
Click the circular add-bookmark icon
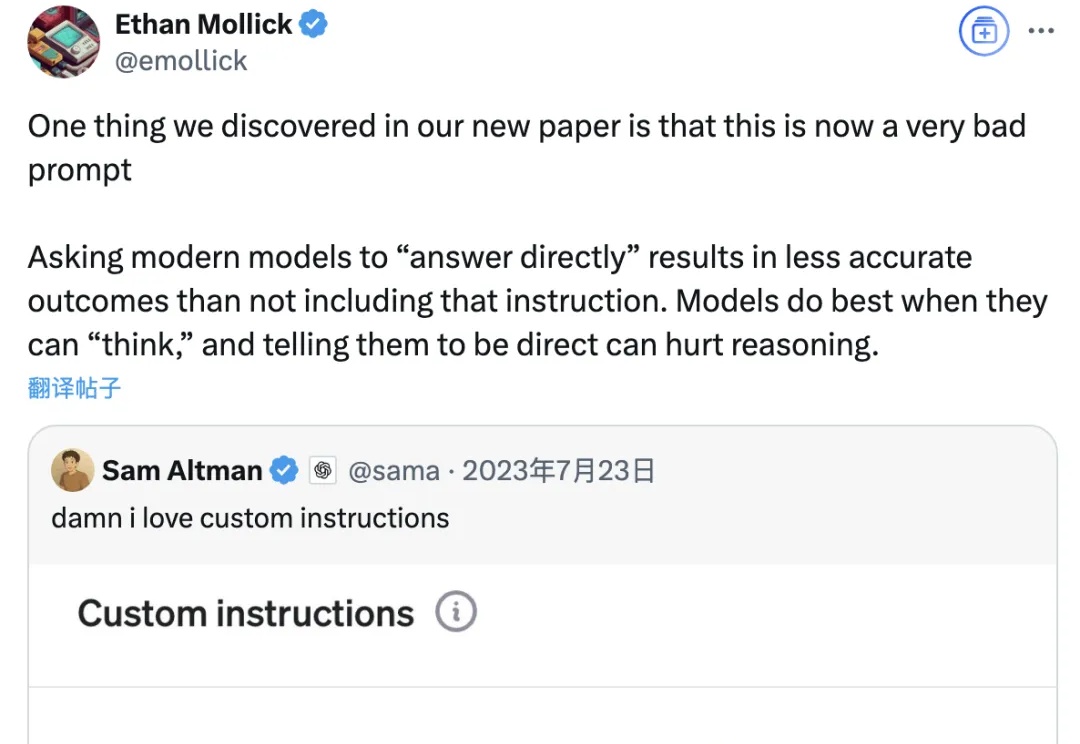(984, 31)
